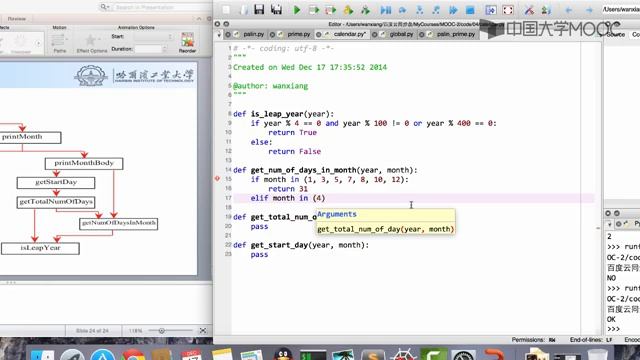Click Reorder in PowerPoint Animation Options
This screenshot has height=360, width=640.
point(187,42)
